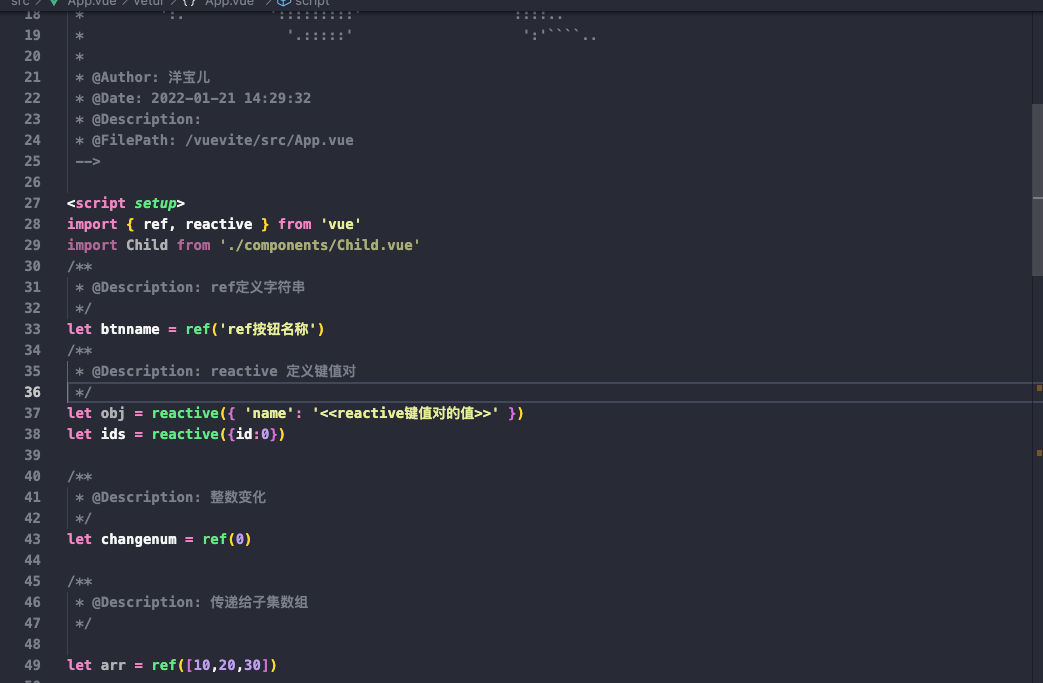The height and width of the screenshot is (683, 1043).
Task: Click the '@Date: 2022-01-21 14:29:32' comment
Action: 202,98
